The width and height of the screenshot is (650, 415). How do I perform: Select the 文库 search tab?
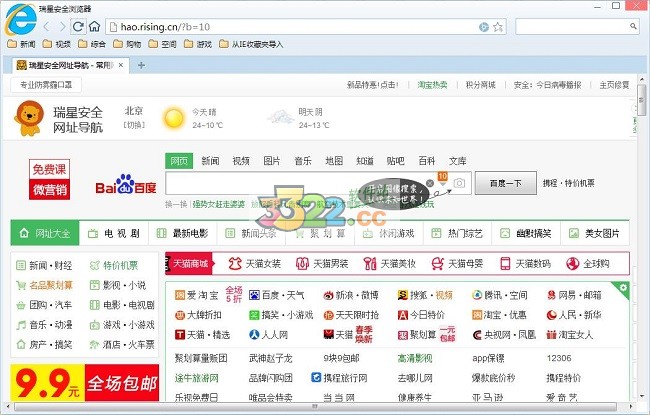458,161
